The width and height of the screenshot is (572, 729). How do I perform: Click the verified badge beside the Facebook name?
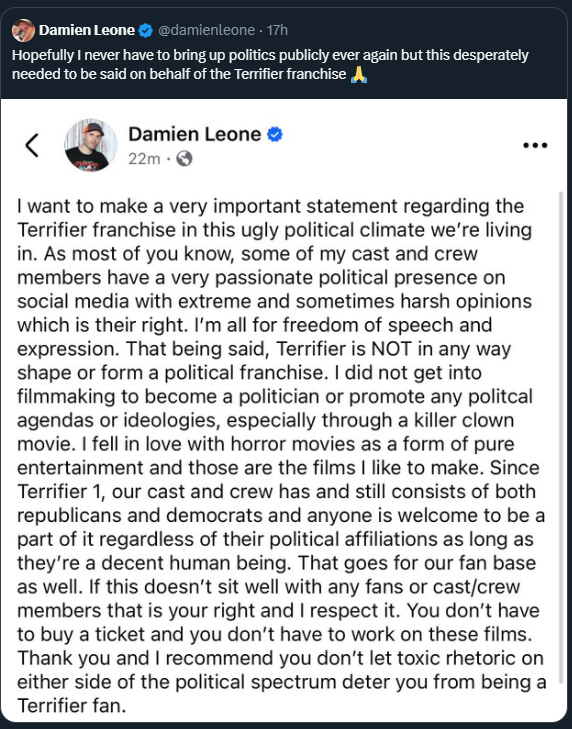coord(275,134)
